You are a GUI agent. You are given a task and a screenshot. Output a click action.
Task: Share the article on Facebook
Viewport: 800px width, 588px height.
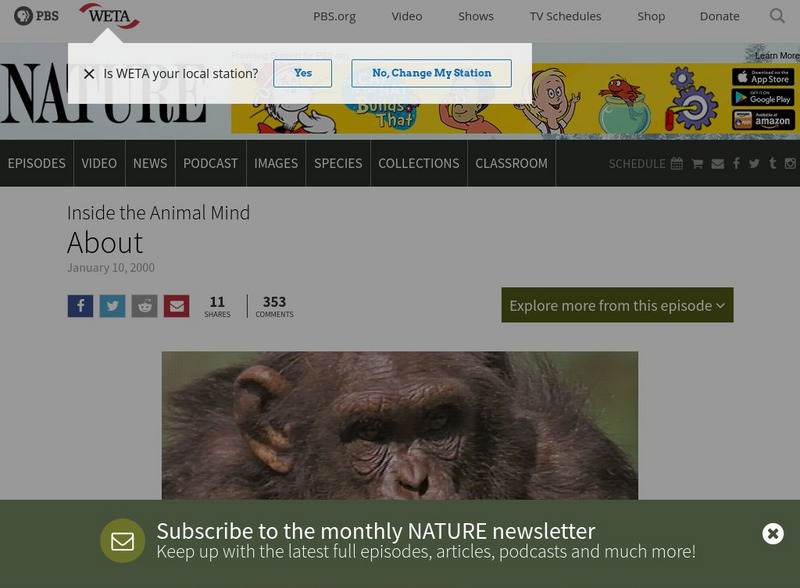[x=80, y=306]
